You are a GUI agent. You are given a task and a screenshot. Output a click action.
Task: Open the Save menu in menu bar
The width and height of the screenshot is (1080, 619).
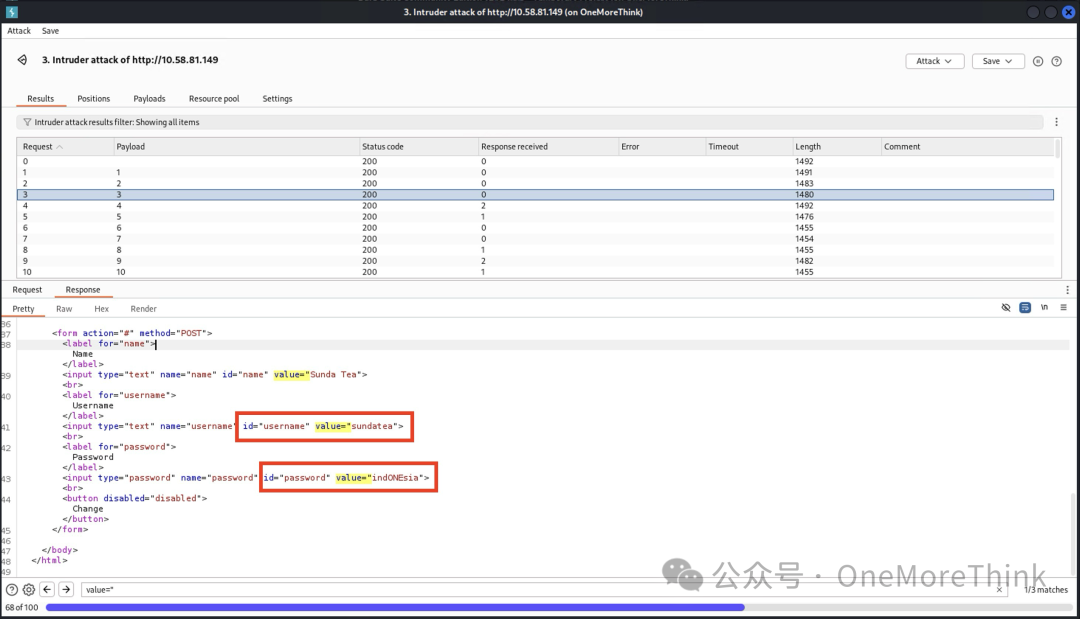click(50, 31)
